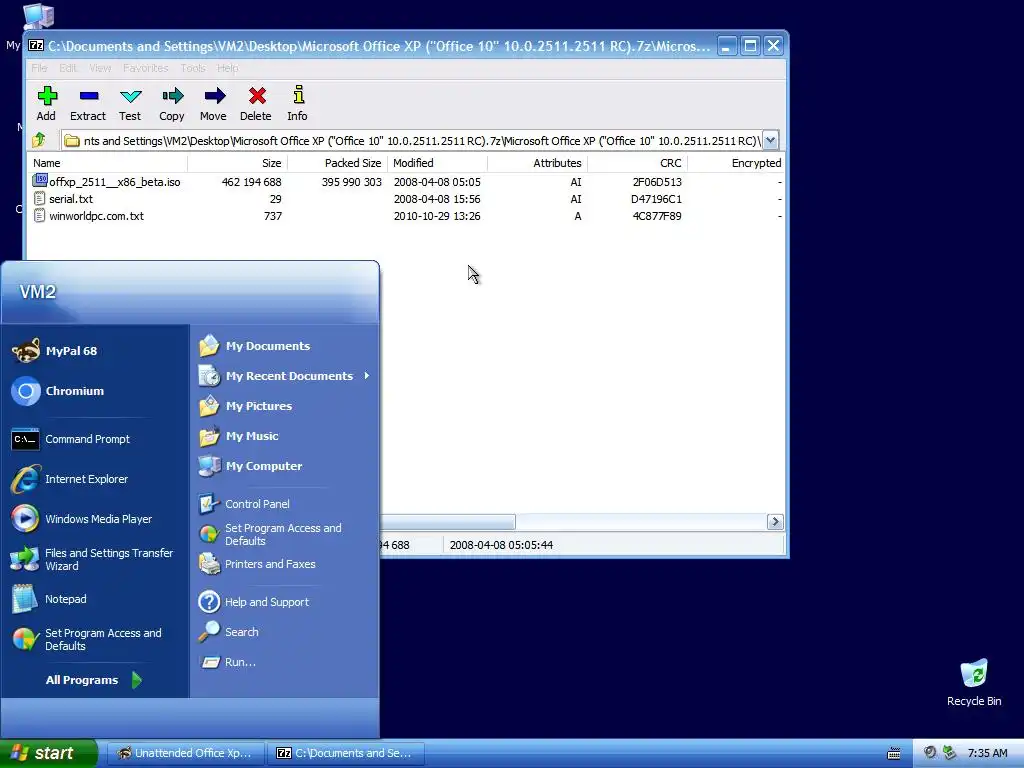Screen dimensions: 1024x768
Task: Open the Tools menu
Action: pos(193,68)
